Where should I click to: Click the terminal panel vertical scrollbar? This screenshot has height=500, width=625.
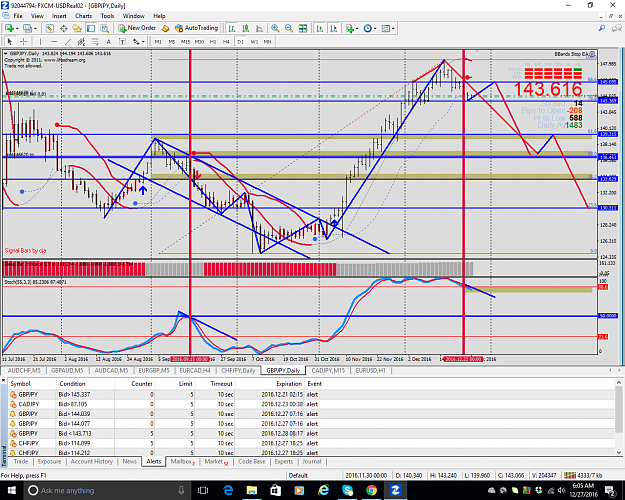point(619,417)
